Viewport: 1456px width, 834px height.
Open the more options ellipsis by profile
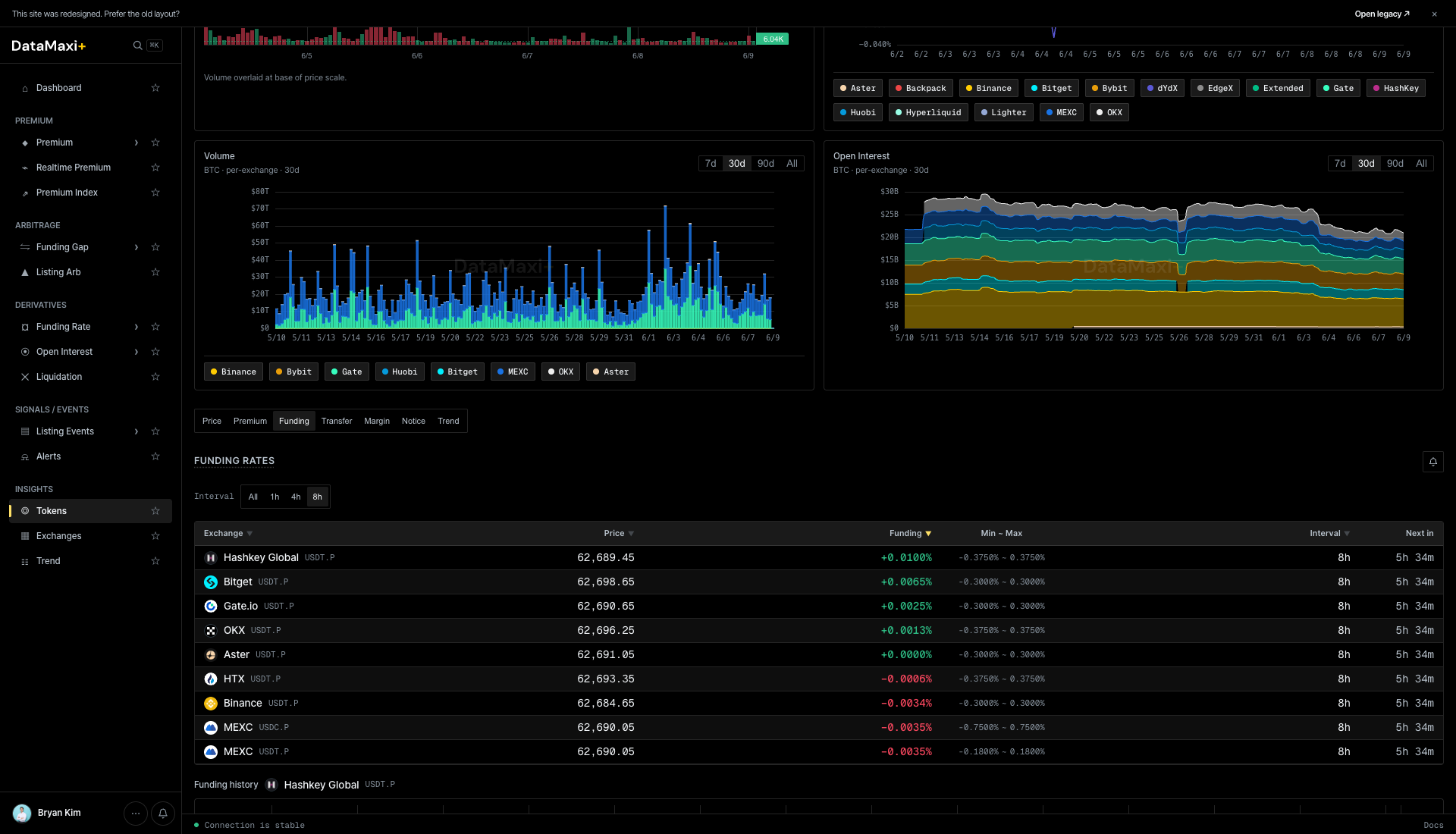click(x=136, y=814)
